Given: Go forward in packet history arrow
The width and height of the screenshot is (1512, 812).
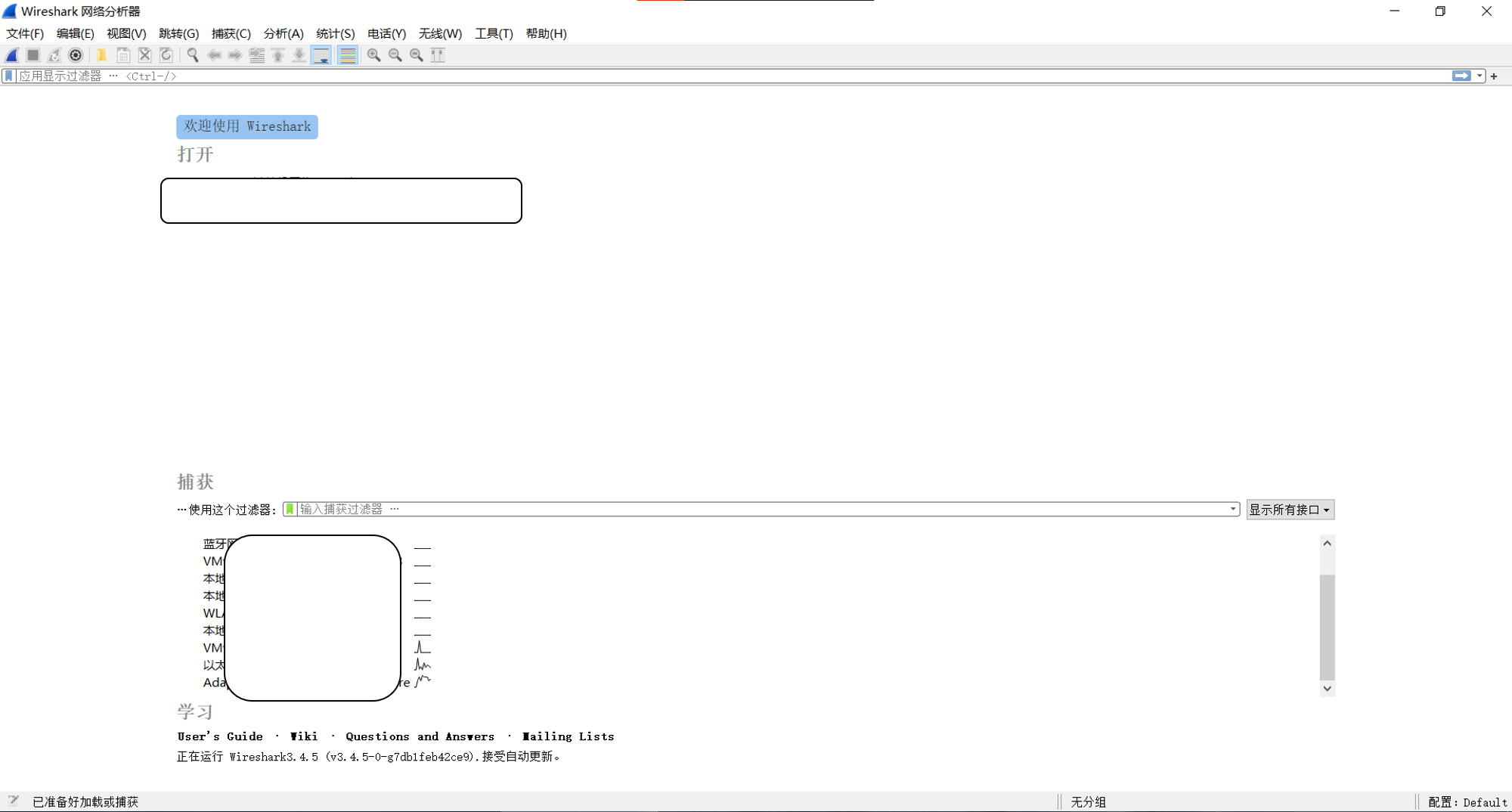Looking at the screenshot, I should coord(235,55).
